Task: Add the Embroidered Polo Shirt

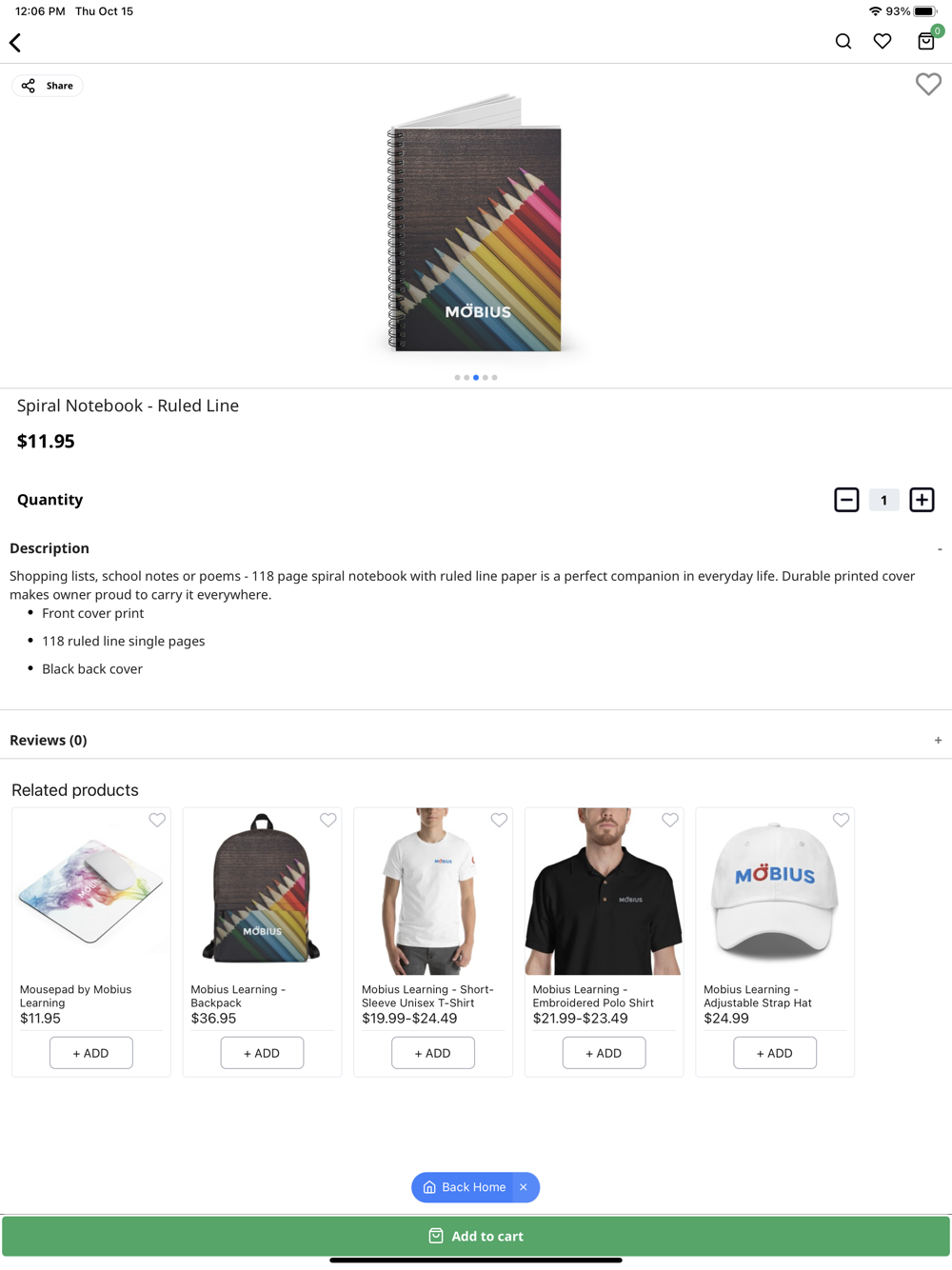Action: click(604, 1053)
